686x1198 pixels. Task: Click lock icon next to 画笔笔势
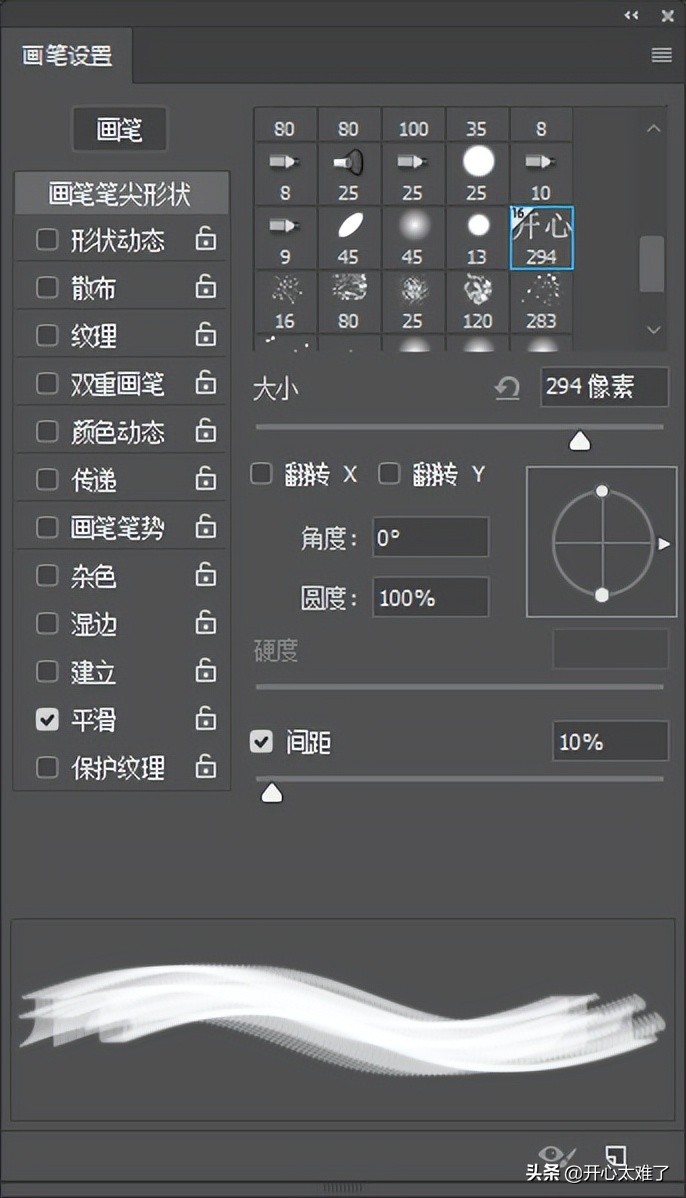(x=205, y=526)
